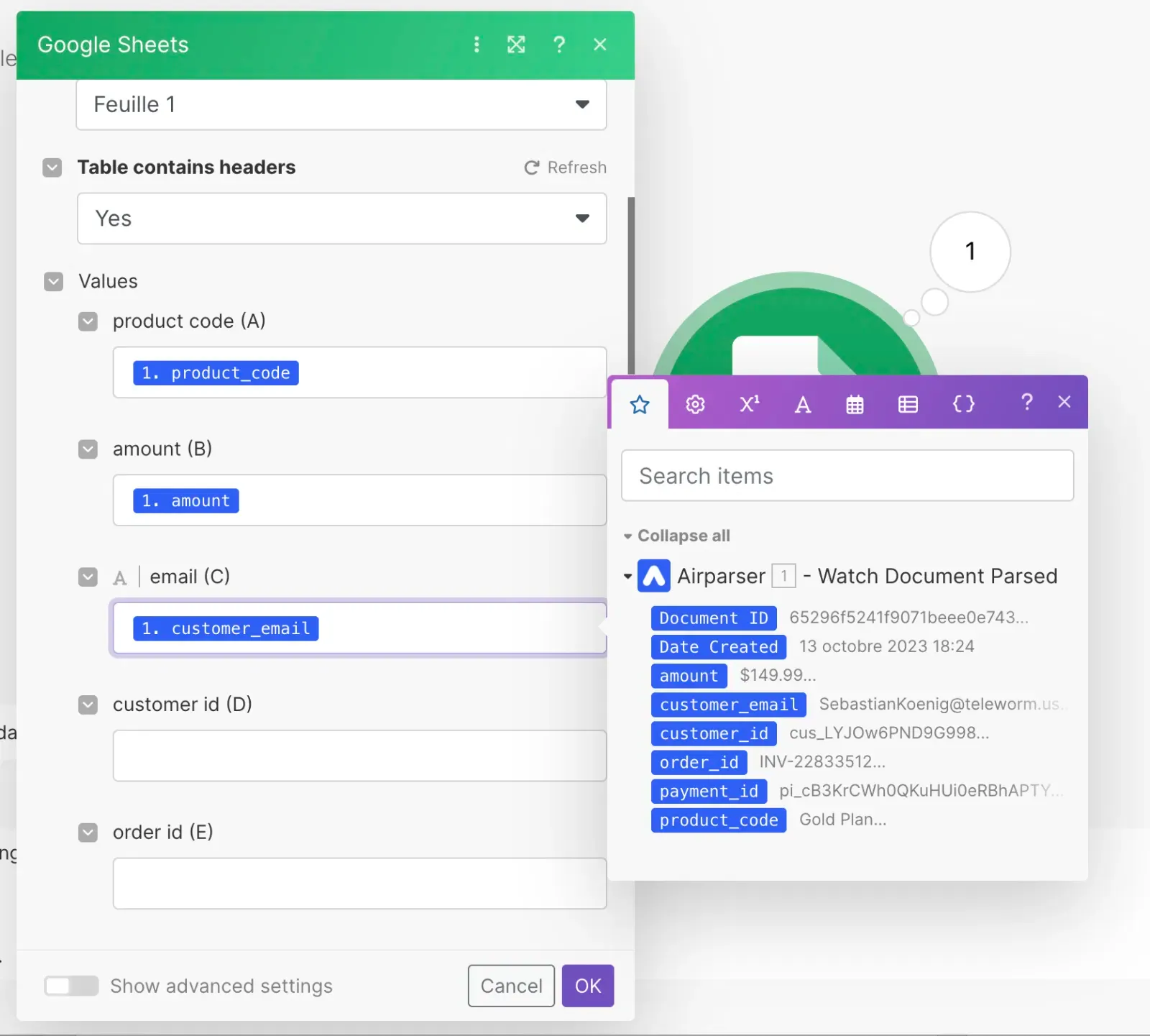Enable Show advanced settings switch
The height and width of the screenshot is (1036, 1150).
coord(71,986)
